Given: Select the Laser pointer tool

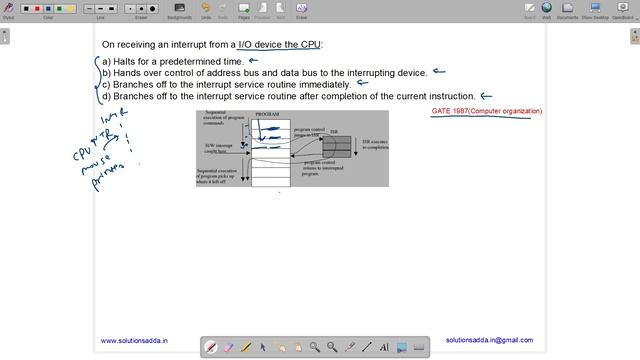Looking at the screenshot, I should 349,347.
